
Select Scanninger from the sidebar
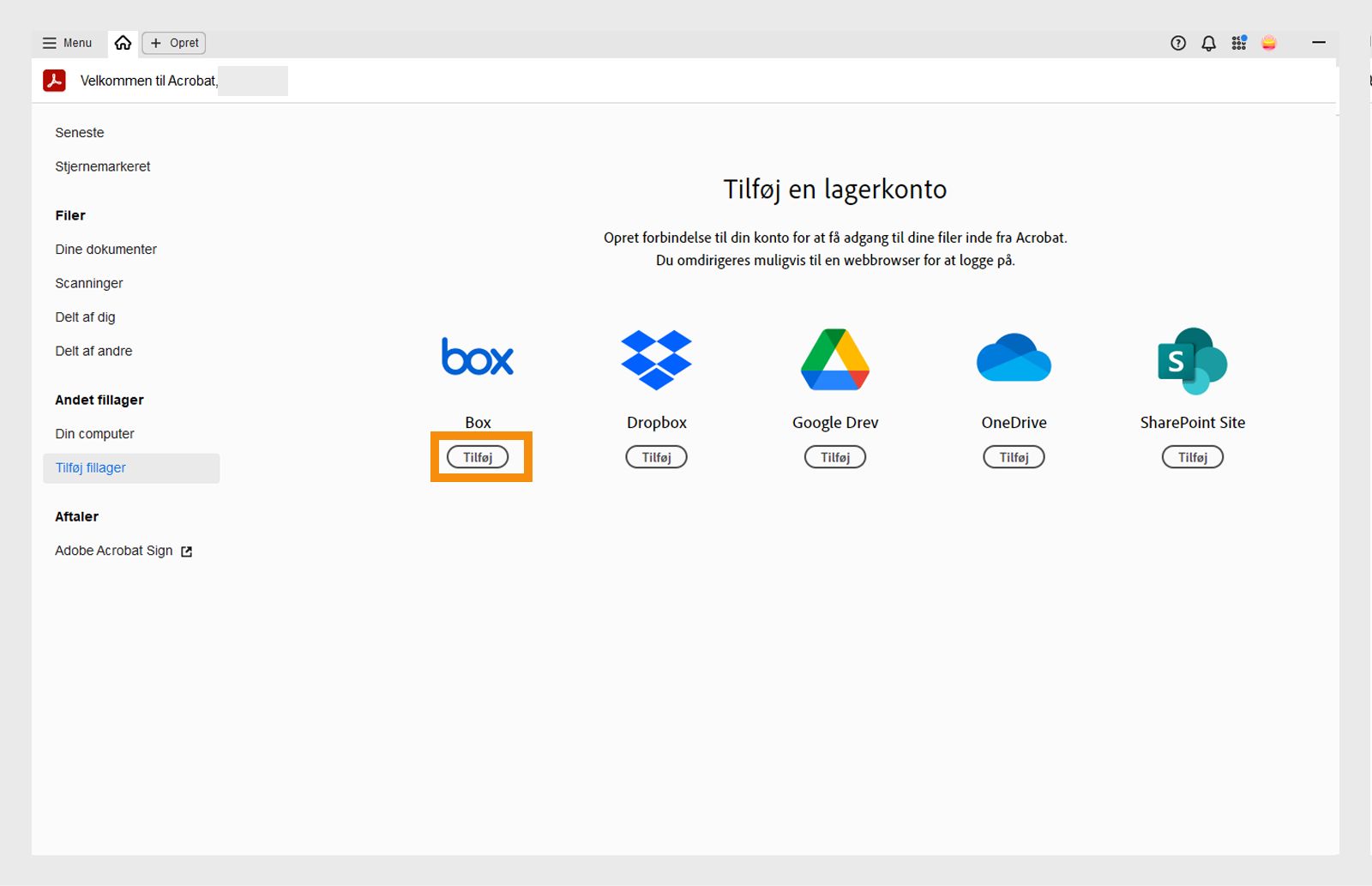(x=88, y=283)
